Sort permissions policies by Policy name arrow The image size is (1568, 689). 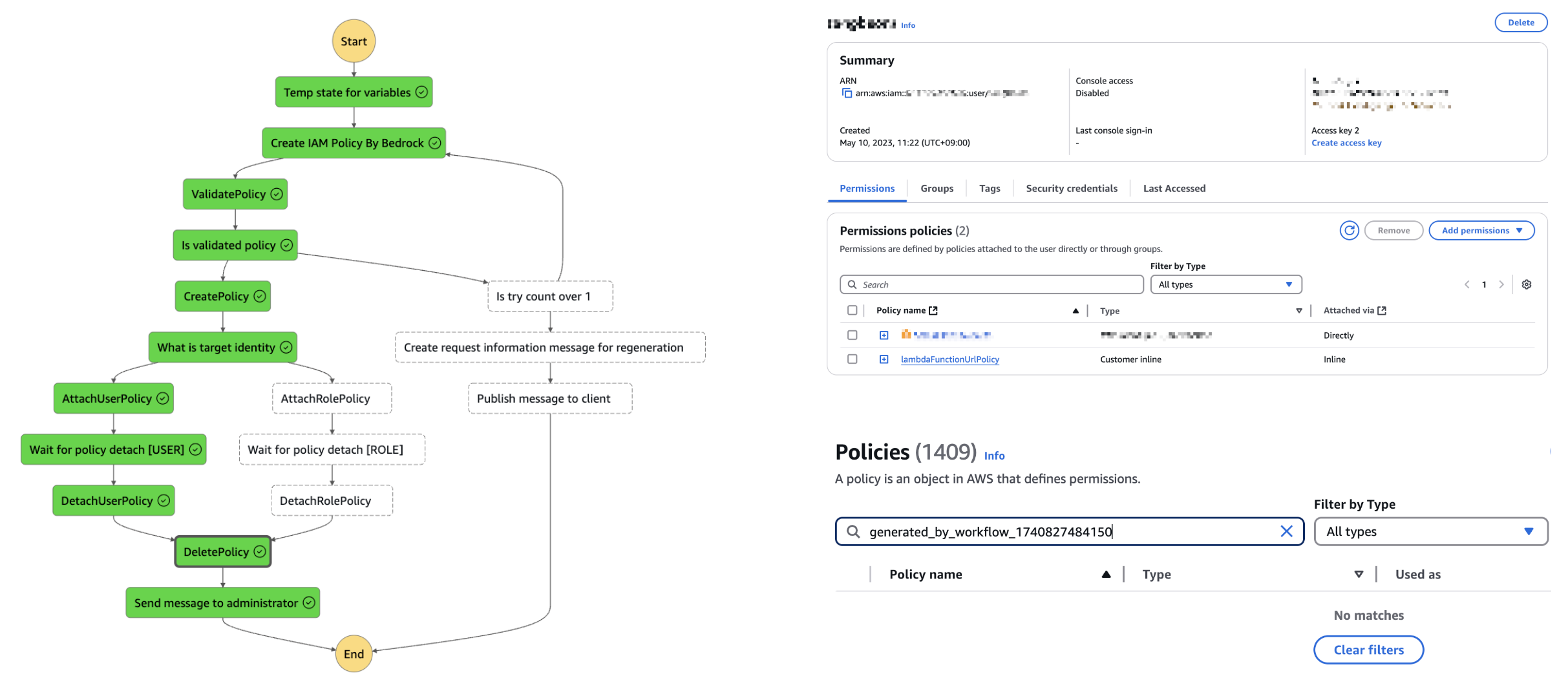1075,311
